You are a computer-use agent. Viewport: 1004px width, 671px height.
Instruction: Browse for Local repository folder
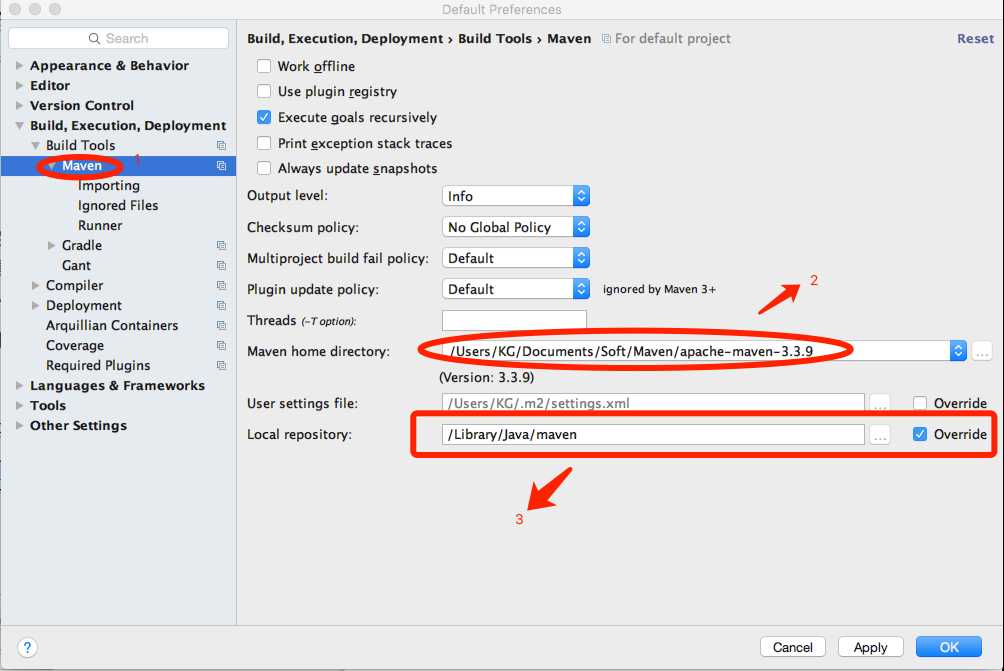[879, 435]
